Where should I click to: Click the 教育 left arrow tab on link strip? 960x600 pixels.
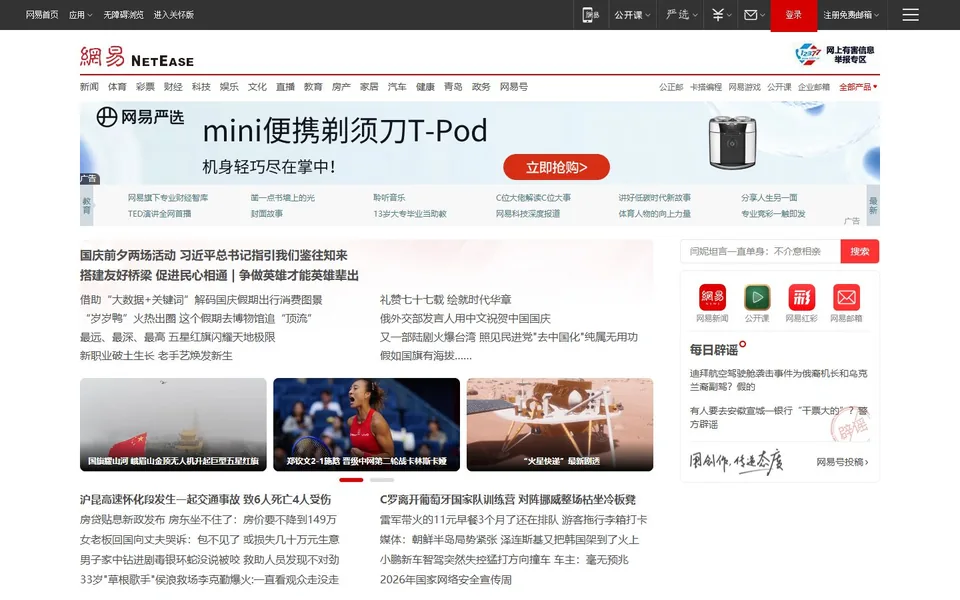click(x=86, y=205)
